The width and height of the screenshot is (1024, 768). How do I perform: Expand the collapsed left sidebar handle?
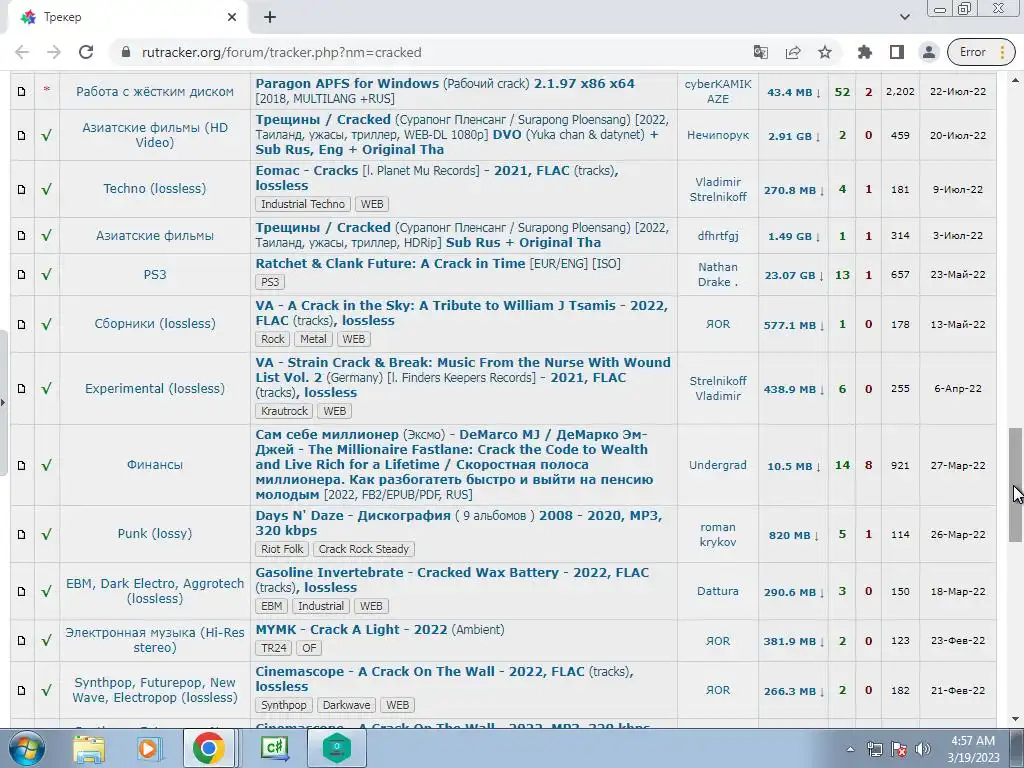pyautogui.click(x=3, y=402)
